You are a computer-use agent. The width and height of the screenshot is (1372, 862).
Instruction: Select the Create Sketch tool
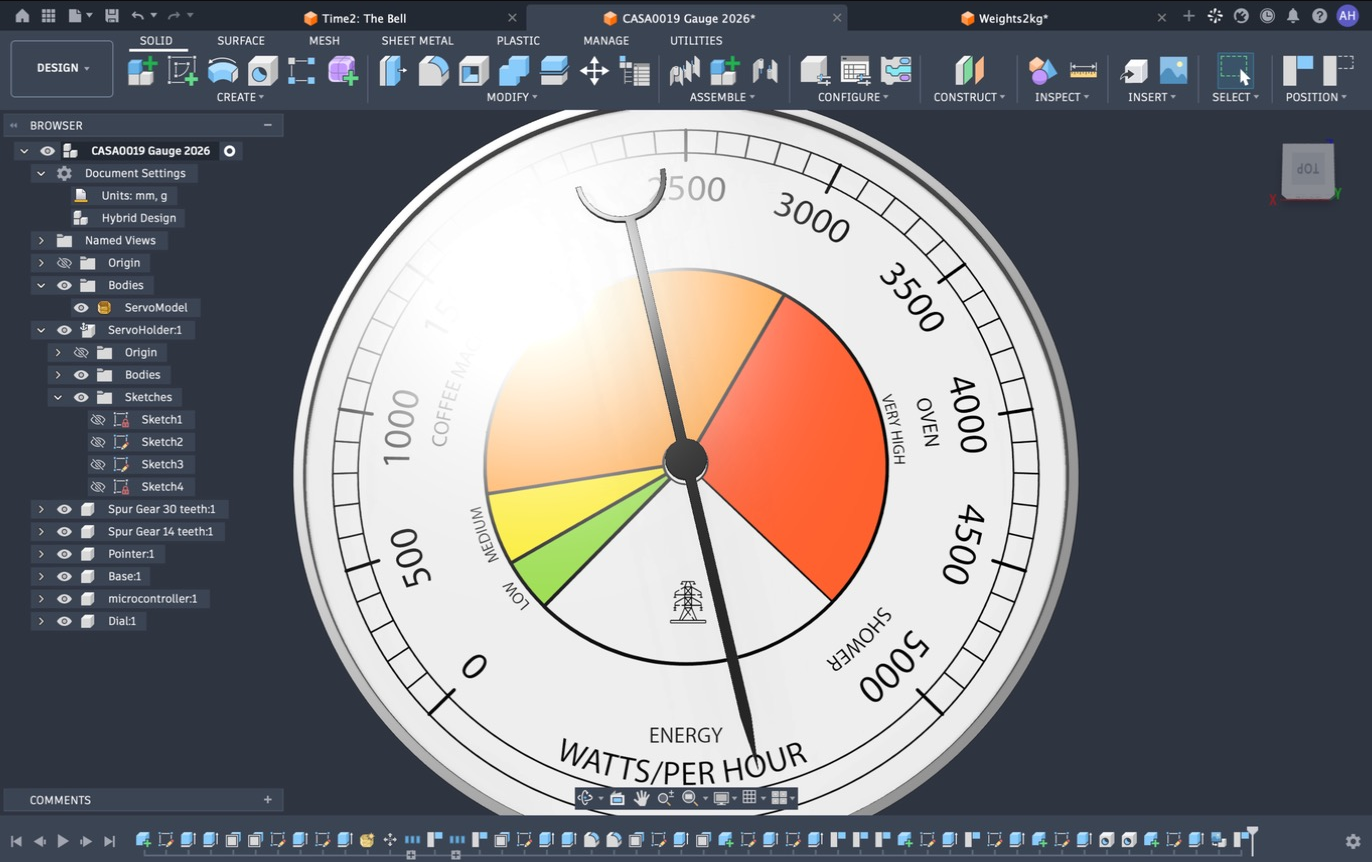[182, 71]
